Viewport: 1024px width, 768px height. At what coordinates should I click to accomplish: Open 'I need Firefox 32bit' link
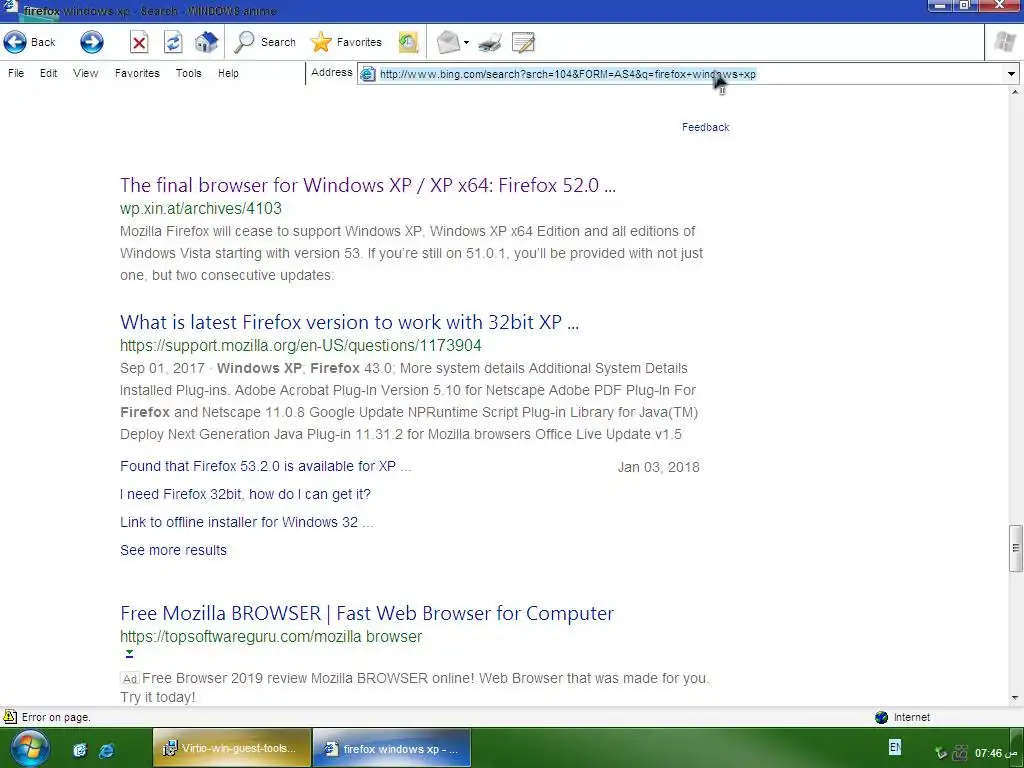point(245,494)
